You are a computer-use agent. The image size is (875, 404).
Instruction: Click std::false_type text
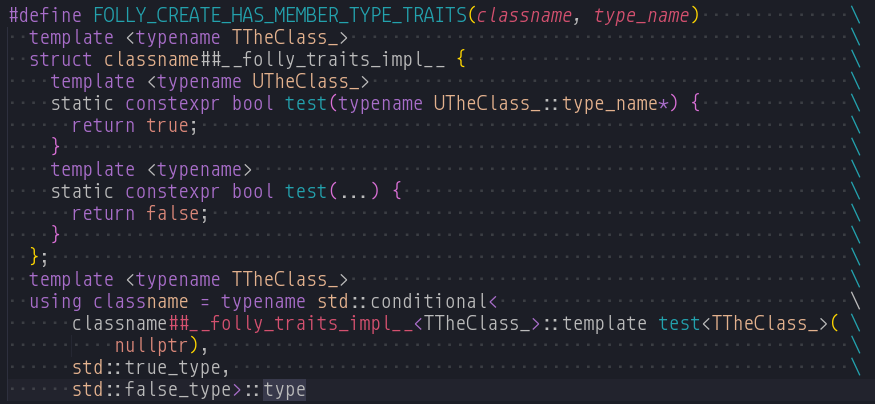151,390
